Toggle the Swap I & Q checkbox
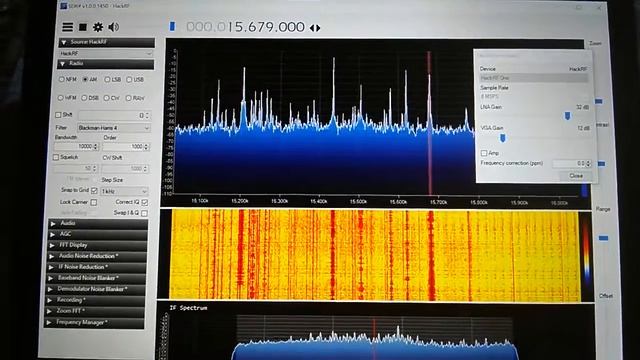This screenshot has width=640, height=360. pyautogui.click(x=144, y=213)
